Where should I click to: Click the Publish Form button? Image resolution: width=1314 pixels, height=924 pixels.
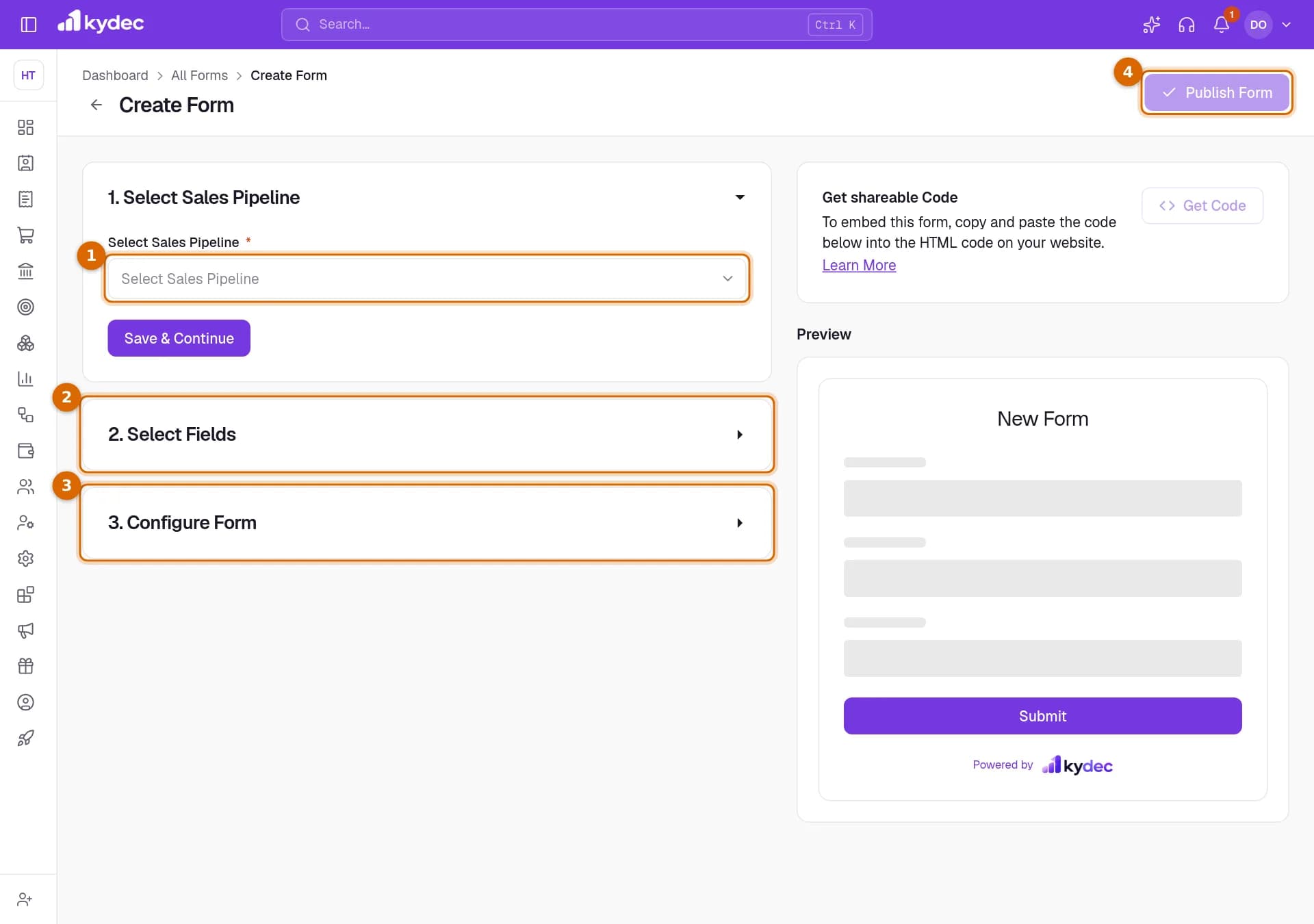[1216, 92]
